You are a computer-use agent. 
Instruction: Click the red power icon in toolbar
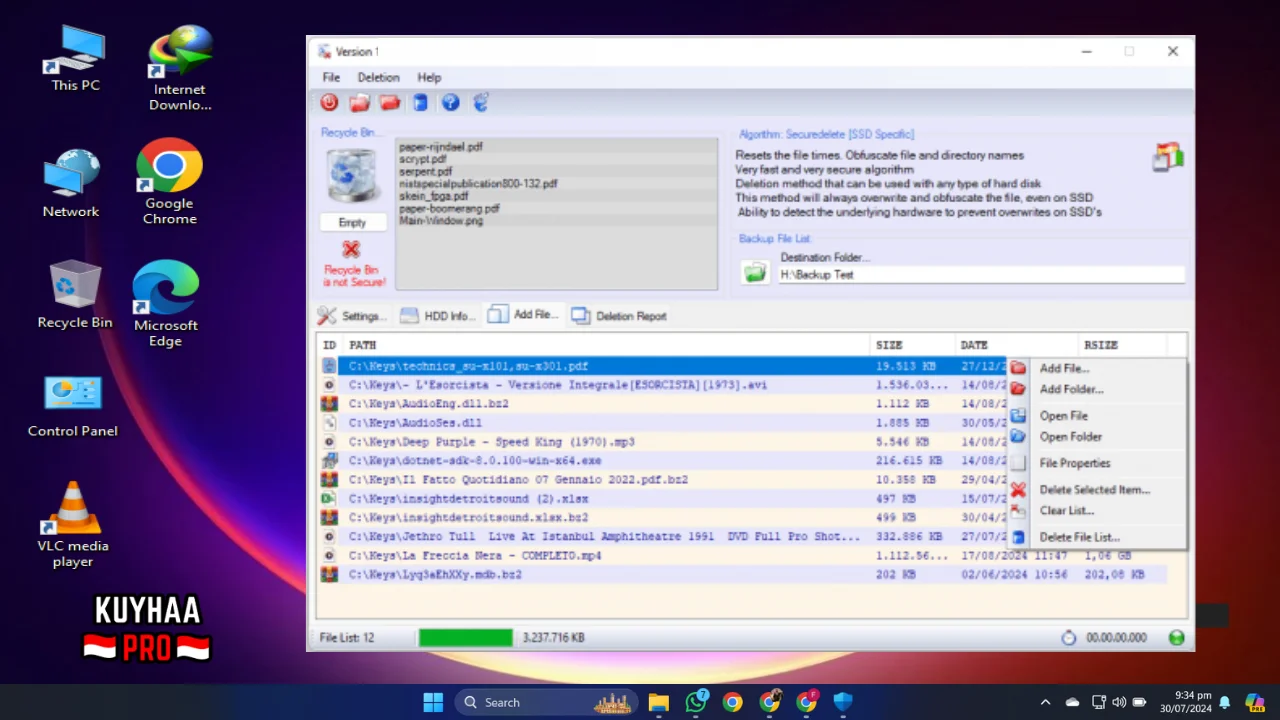click(329, 102)
